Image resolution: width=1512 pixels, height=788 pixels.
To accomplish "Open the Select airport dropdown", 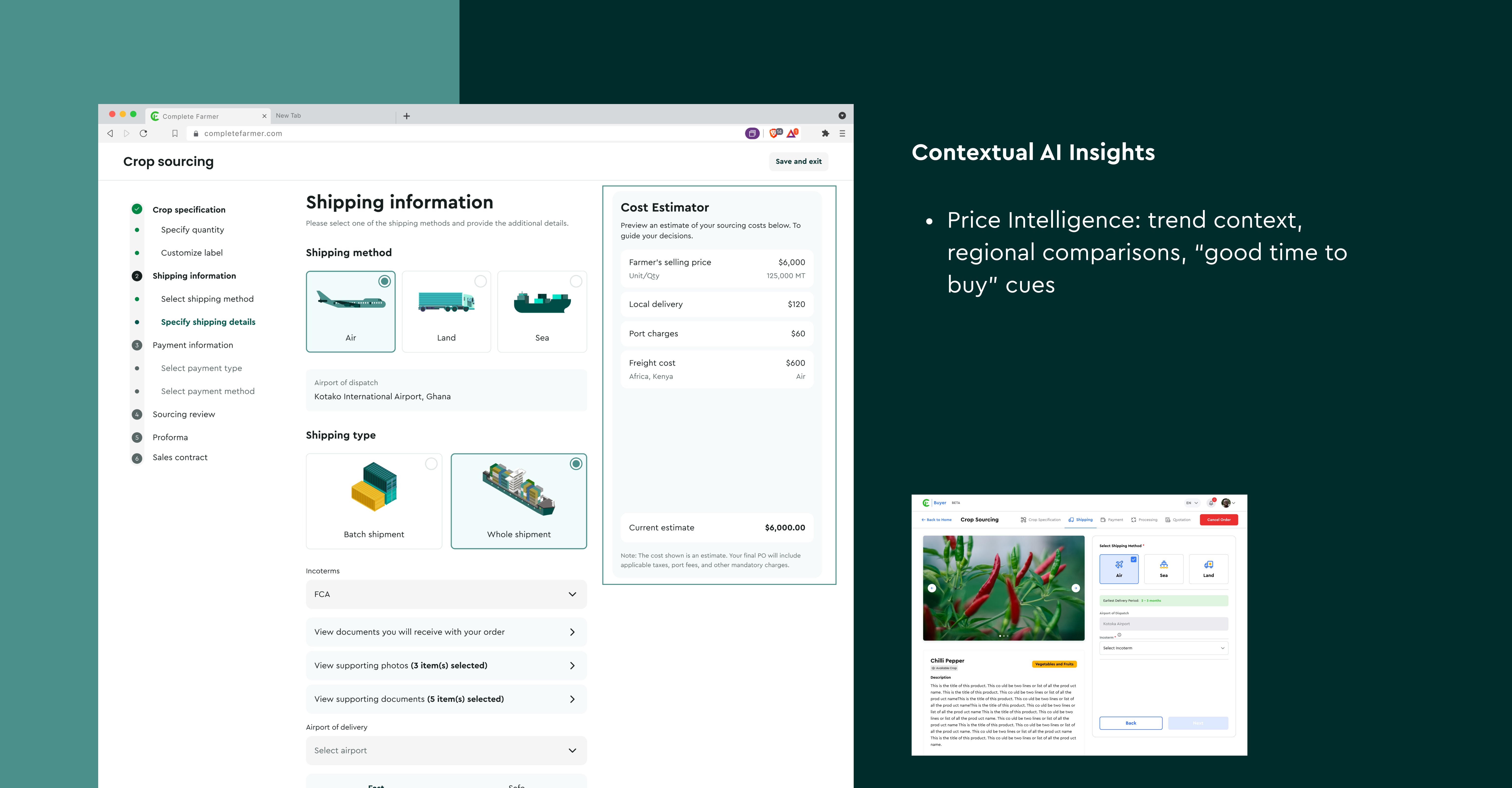I will coord(446,750).
